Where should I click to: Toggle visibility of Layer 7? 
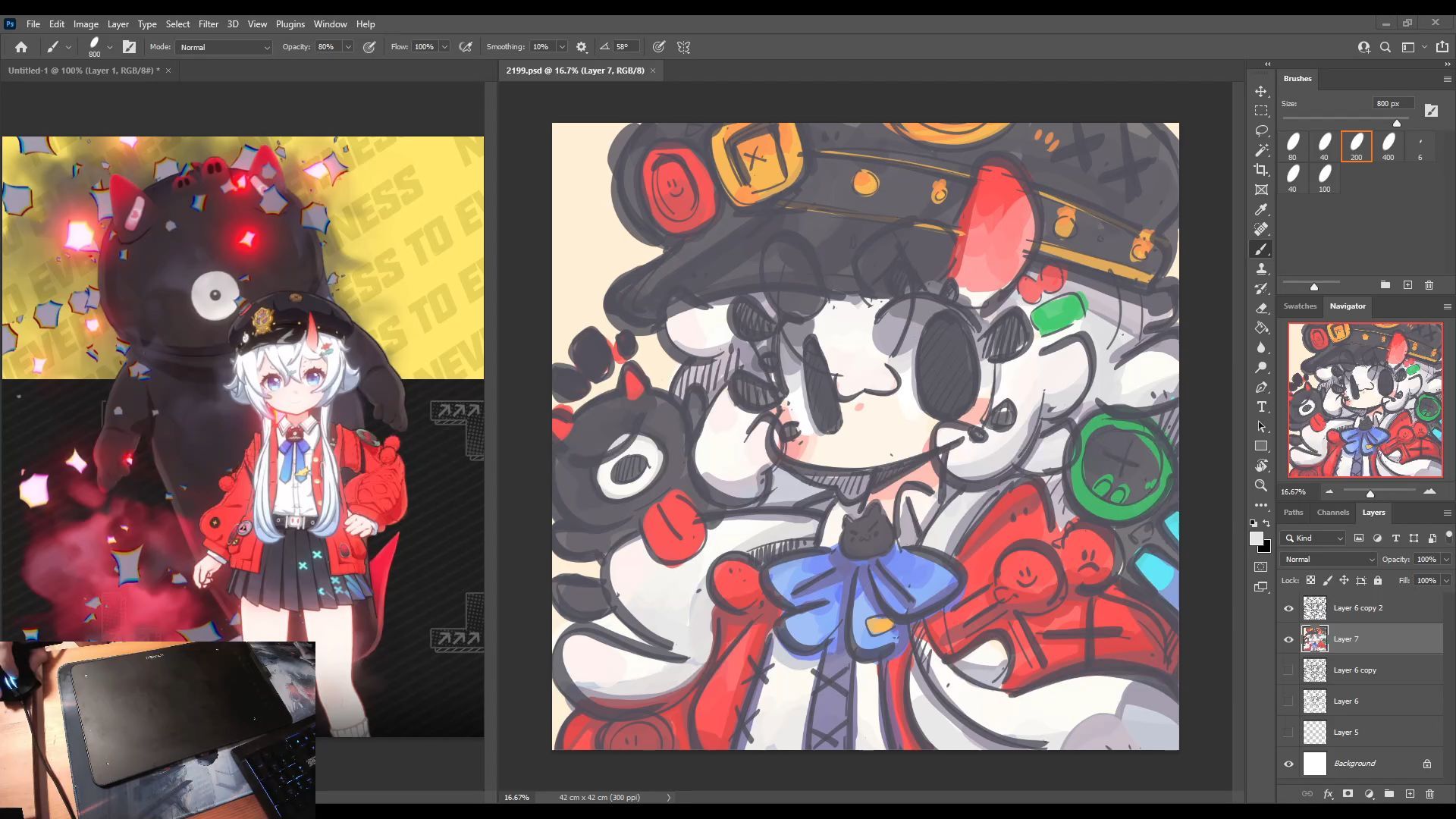click(1288, 639)
